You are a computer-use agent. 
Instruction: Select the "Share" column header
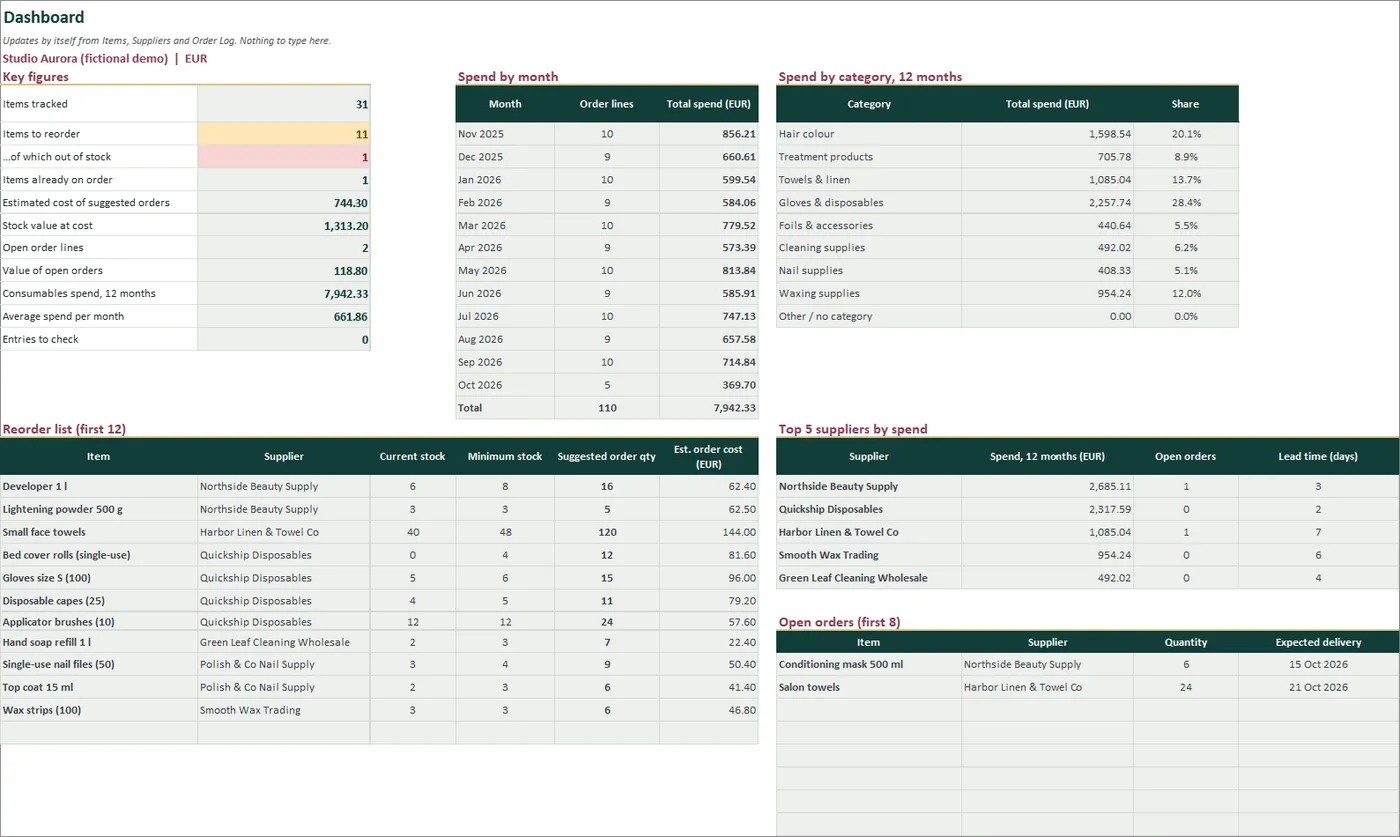[x=1186, y=104]
